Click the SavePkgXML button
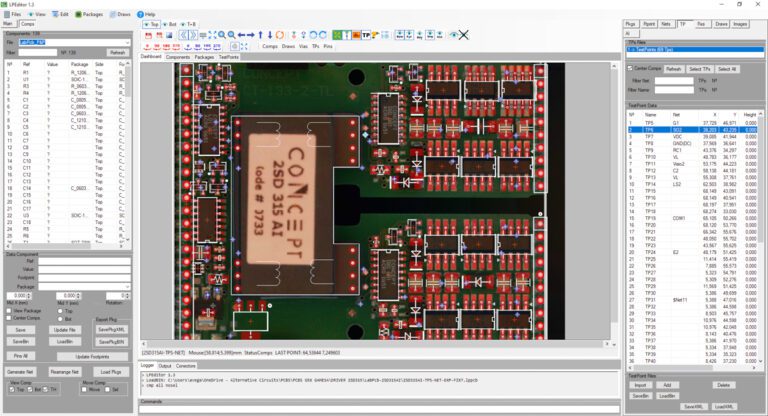The height and width of the screenshot is (416, 768). coord(112,330)
